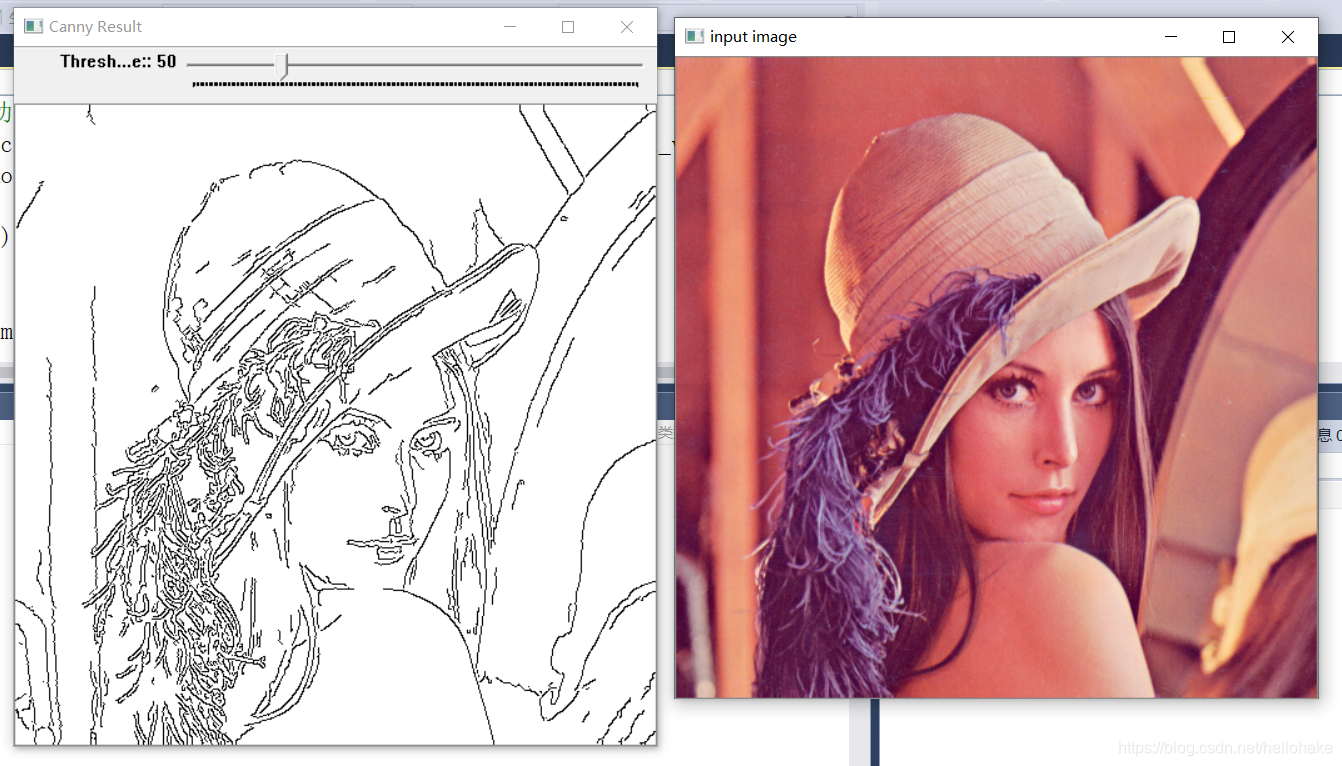Minimize the Canny Result window
Viewport: 1342px width, 766px height.
[510, 27]
